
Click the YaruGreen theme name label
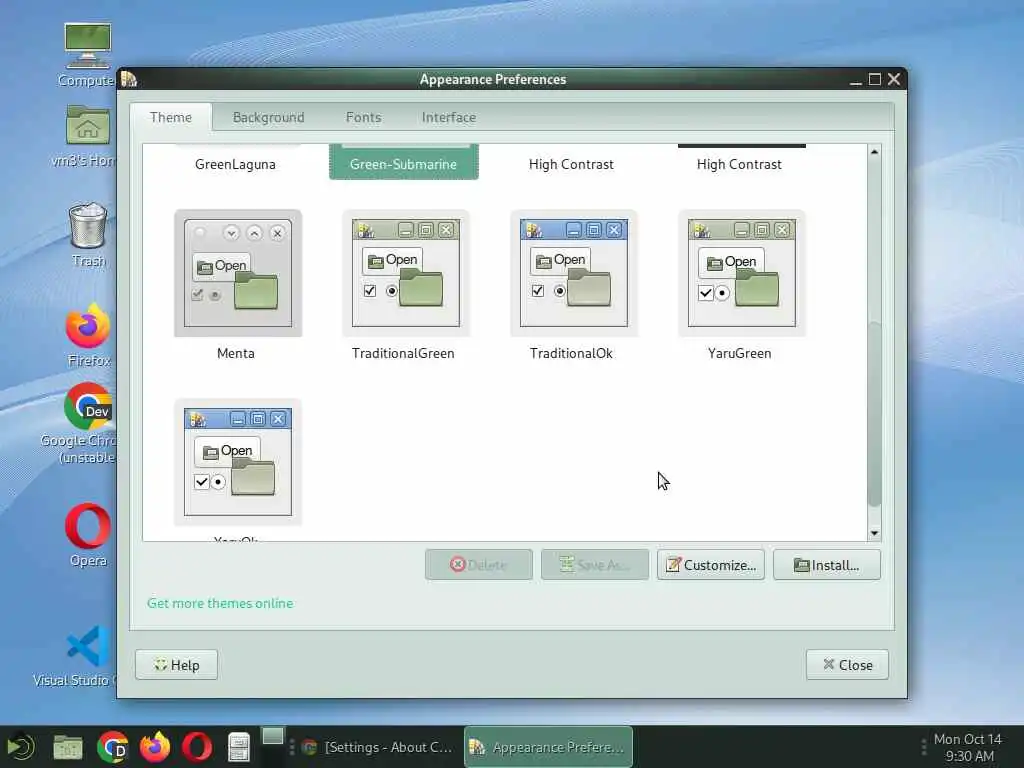click(739, 353)
